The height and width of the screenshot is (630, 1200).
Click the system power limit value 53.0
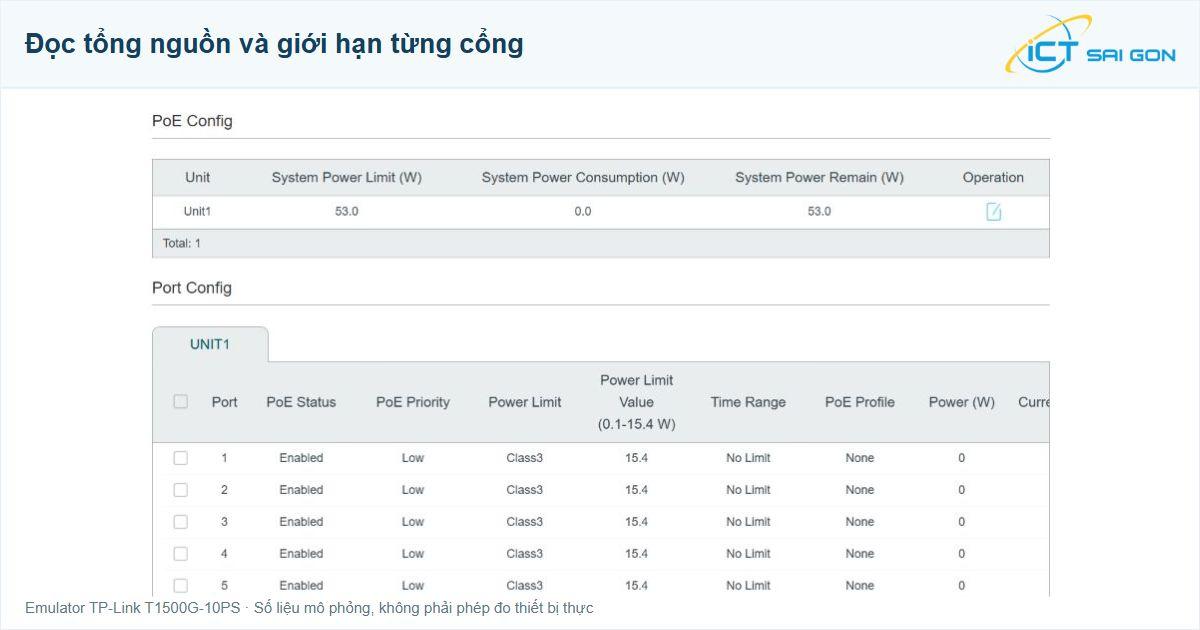(x=347, y=212)
